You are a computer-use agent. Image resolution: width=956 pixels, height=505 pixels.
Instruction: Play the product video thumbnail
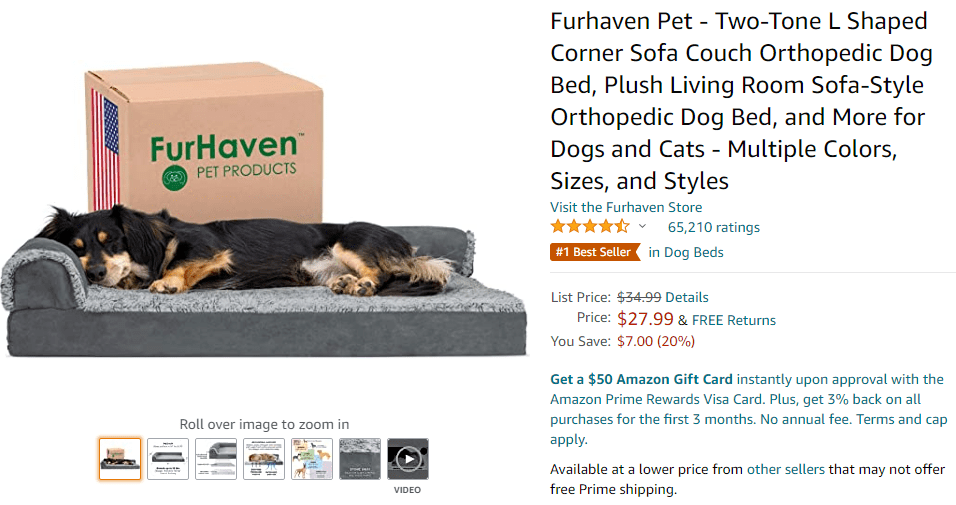pos(408,459)
